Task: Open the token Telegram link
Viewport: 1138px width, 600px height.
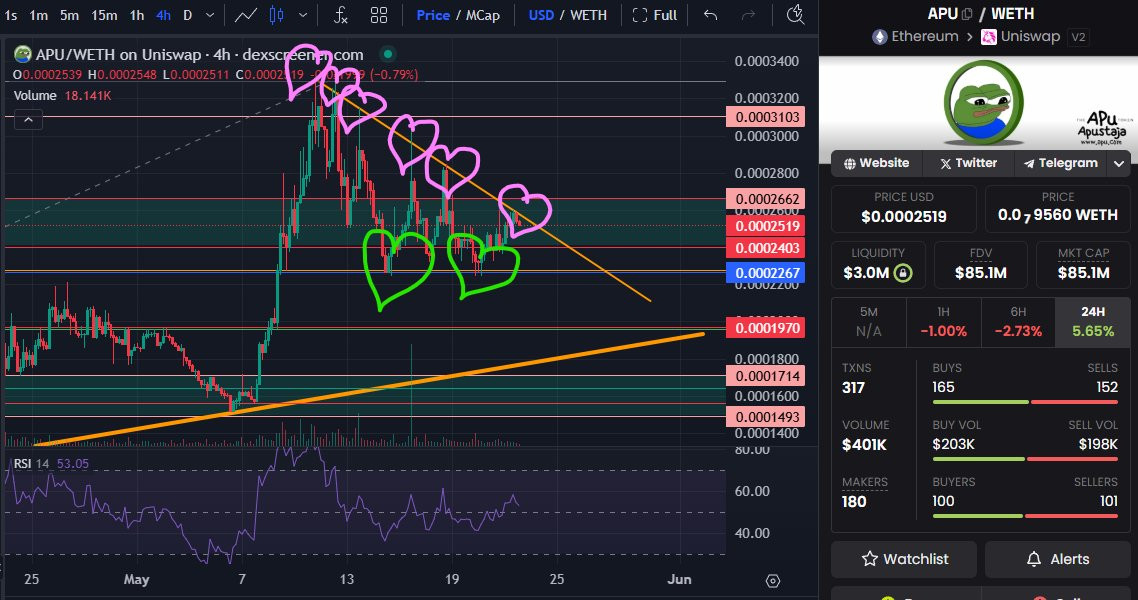Action: [x=1060, y=163]
